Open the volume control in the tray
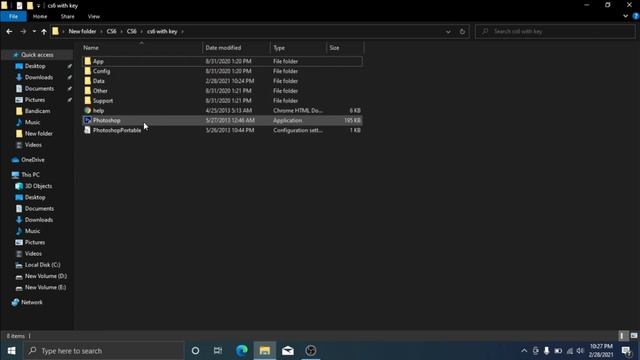640x360 pixels. [x=580, y=351]
